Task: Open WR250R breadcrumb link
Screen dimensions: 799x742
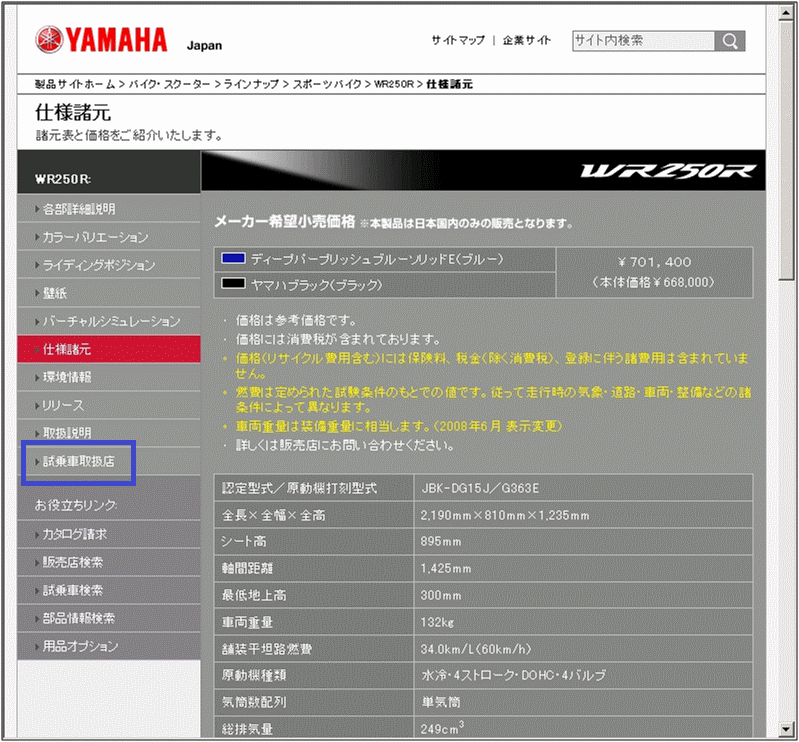Action: (x=393, y=84)
